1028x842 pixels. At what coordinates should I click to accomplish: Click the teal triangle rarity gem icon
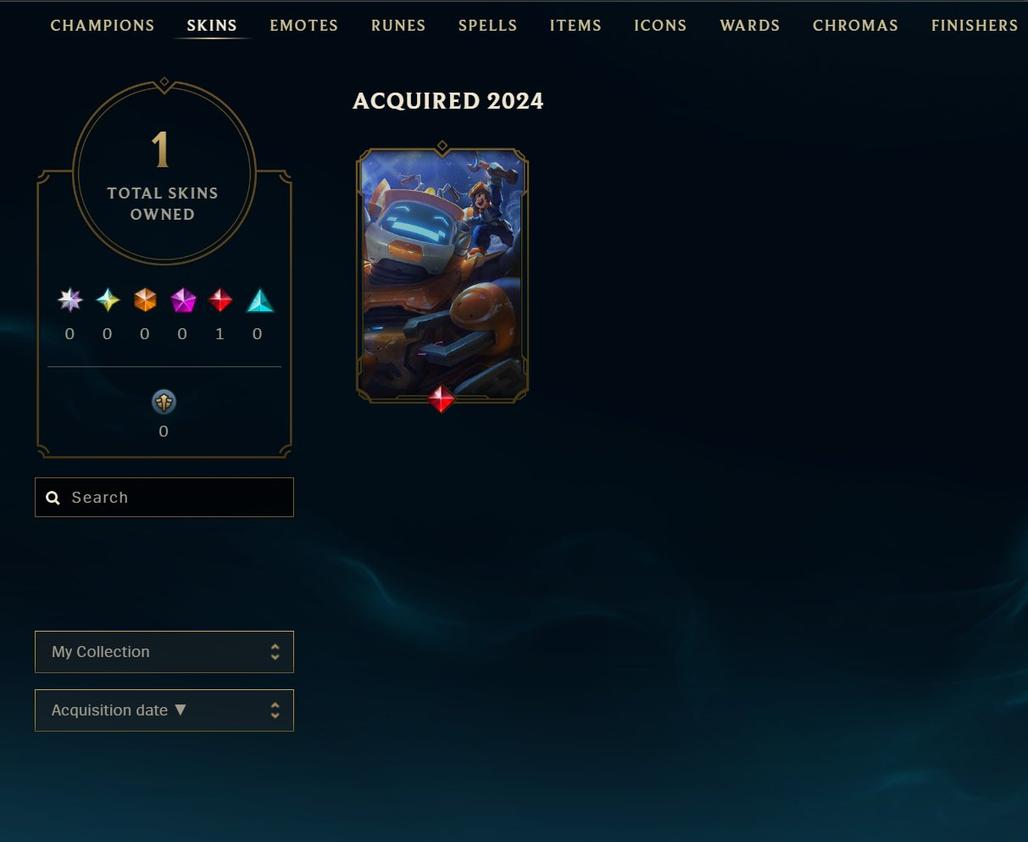(260, 300)
